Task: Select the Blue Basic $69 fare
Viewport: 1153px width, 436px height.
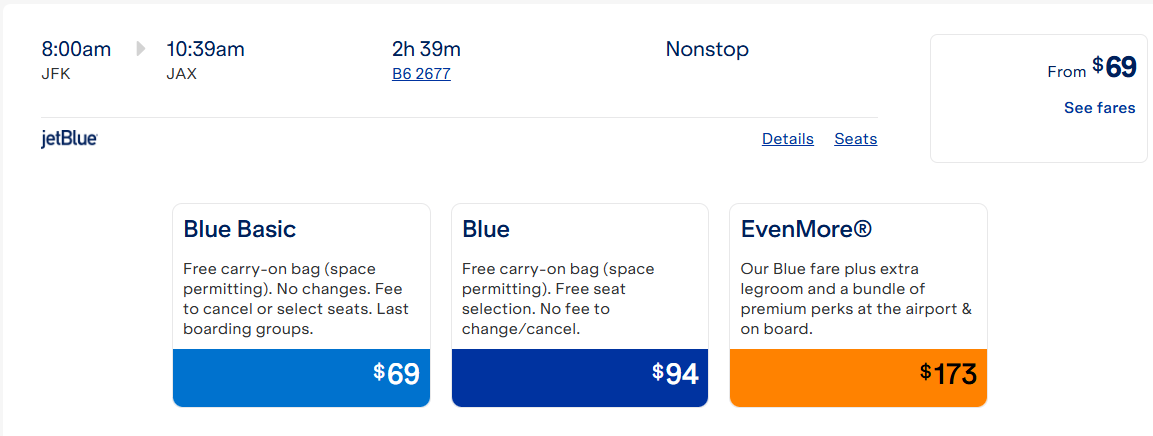Action: pyautogui.click(x=301, y=378)
